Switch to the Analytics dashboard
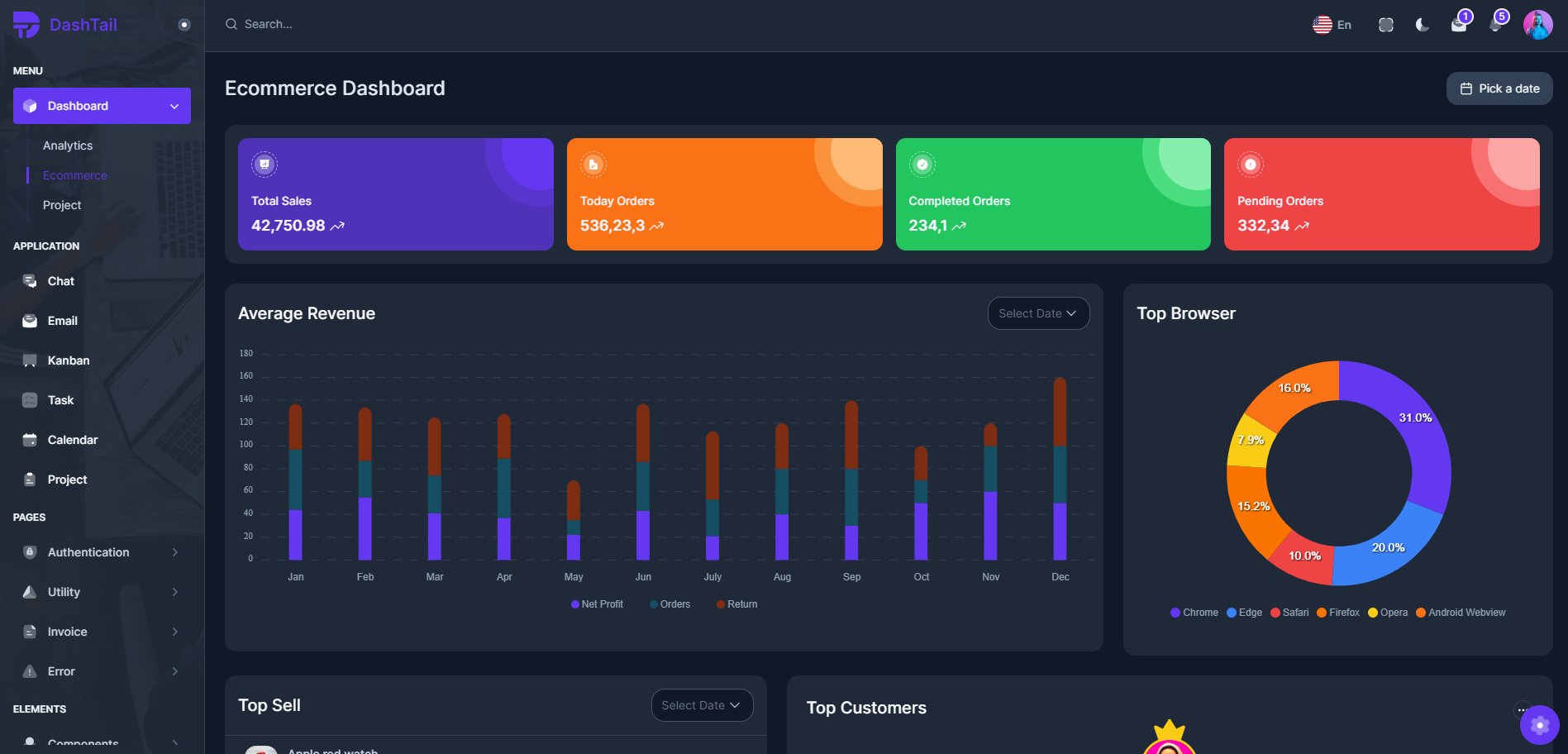This screenshot has height=754, width=1568. [x=67, y=146]
